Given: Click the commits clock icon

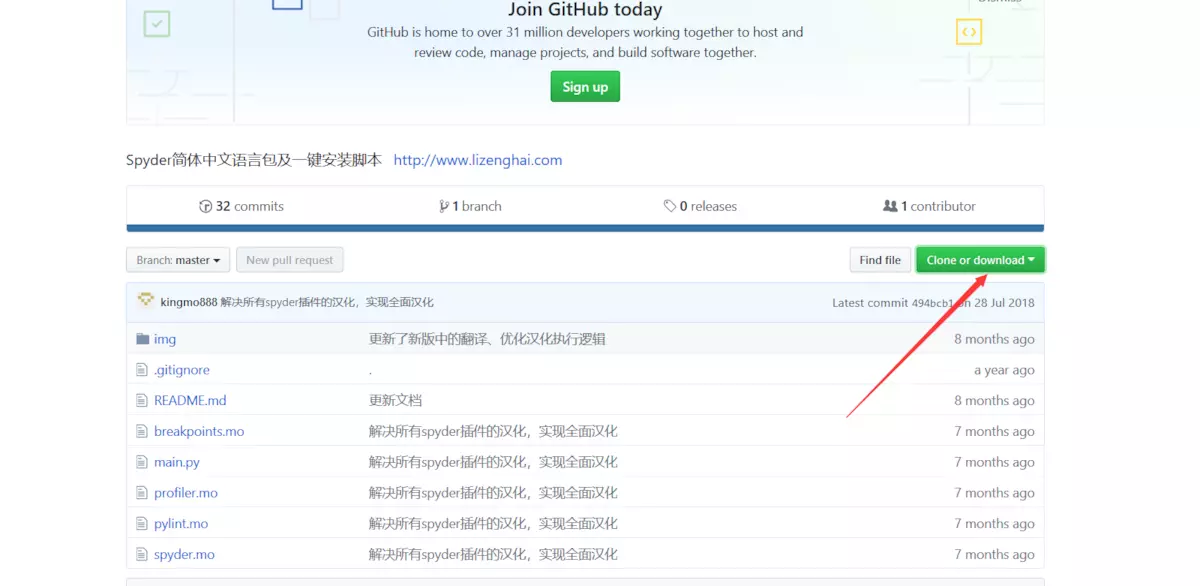Looking at the screenshot, I should [x=206, y=206].
